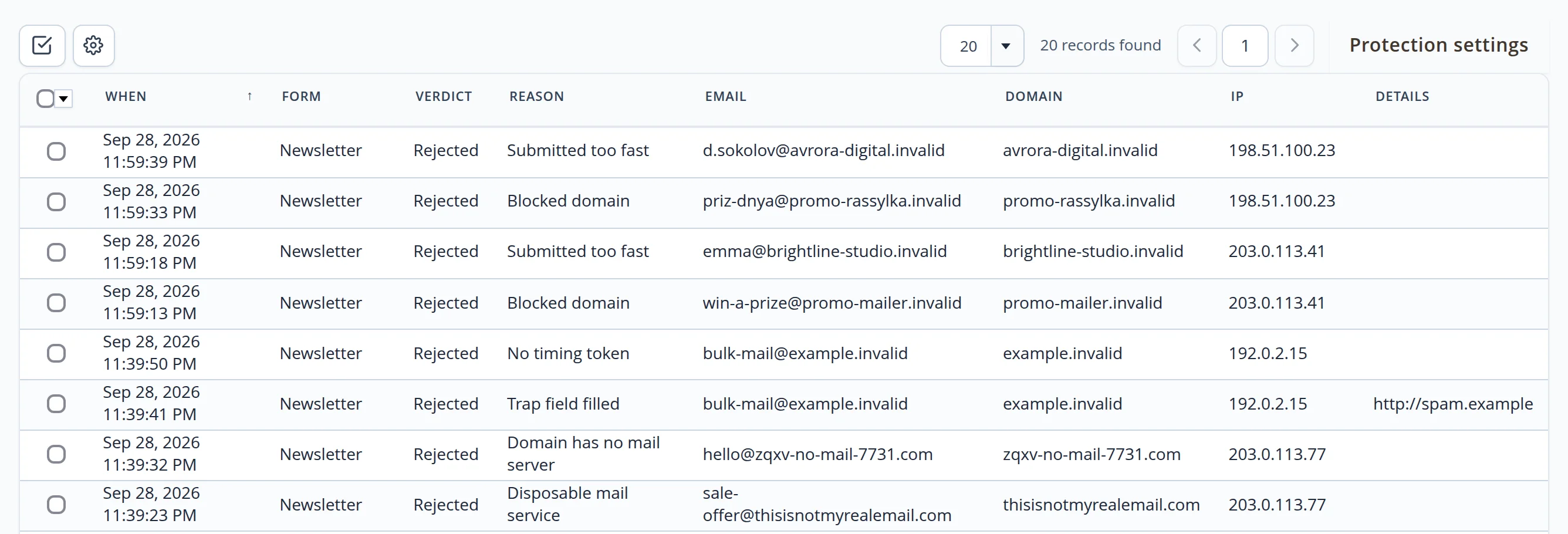The image size is (1568, 534).
Task: Select the row checkbox for 11:59:13 PM
Action: coord(56,303)
